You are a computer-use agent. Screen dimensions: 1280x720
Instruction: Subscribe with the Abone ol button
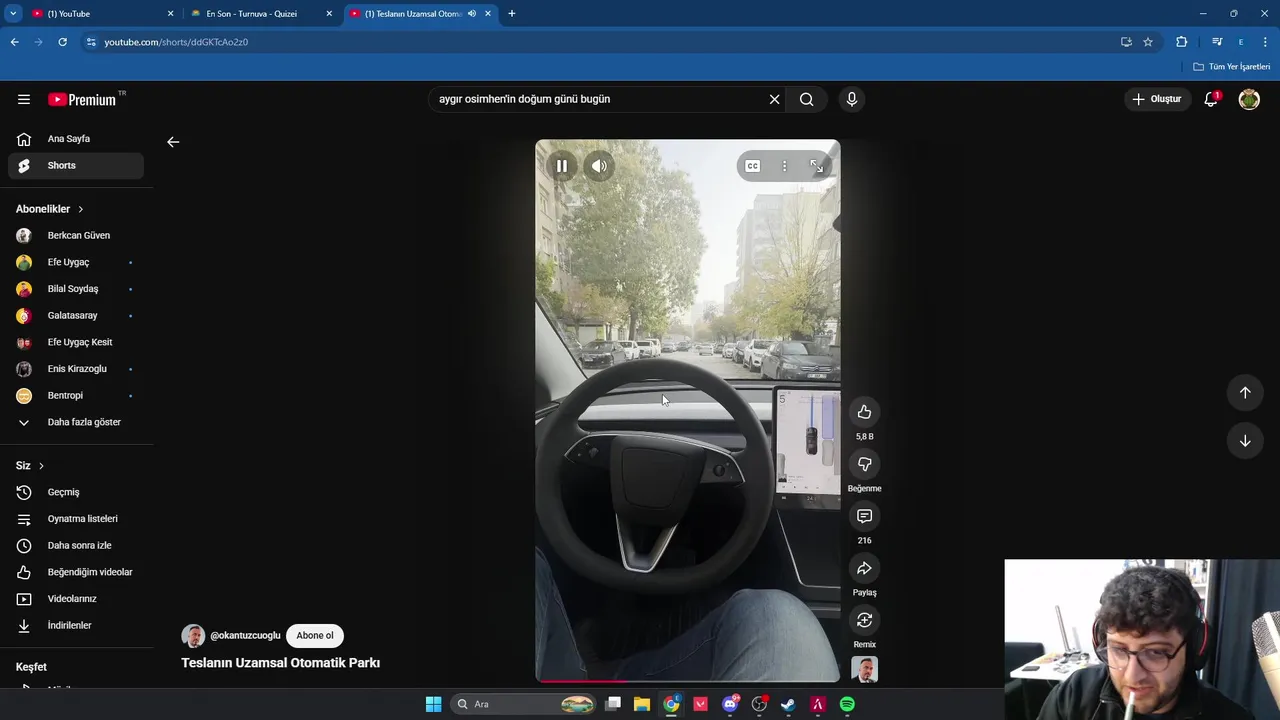click(315, 635)
